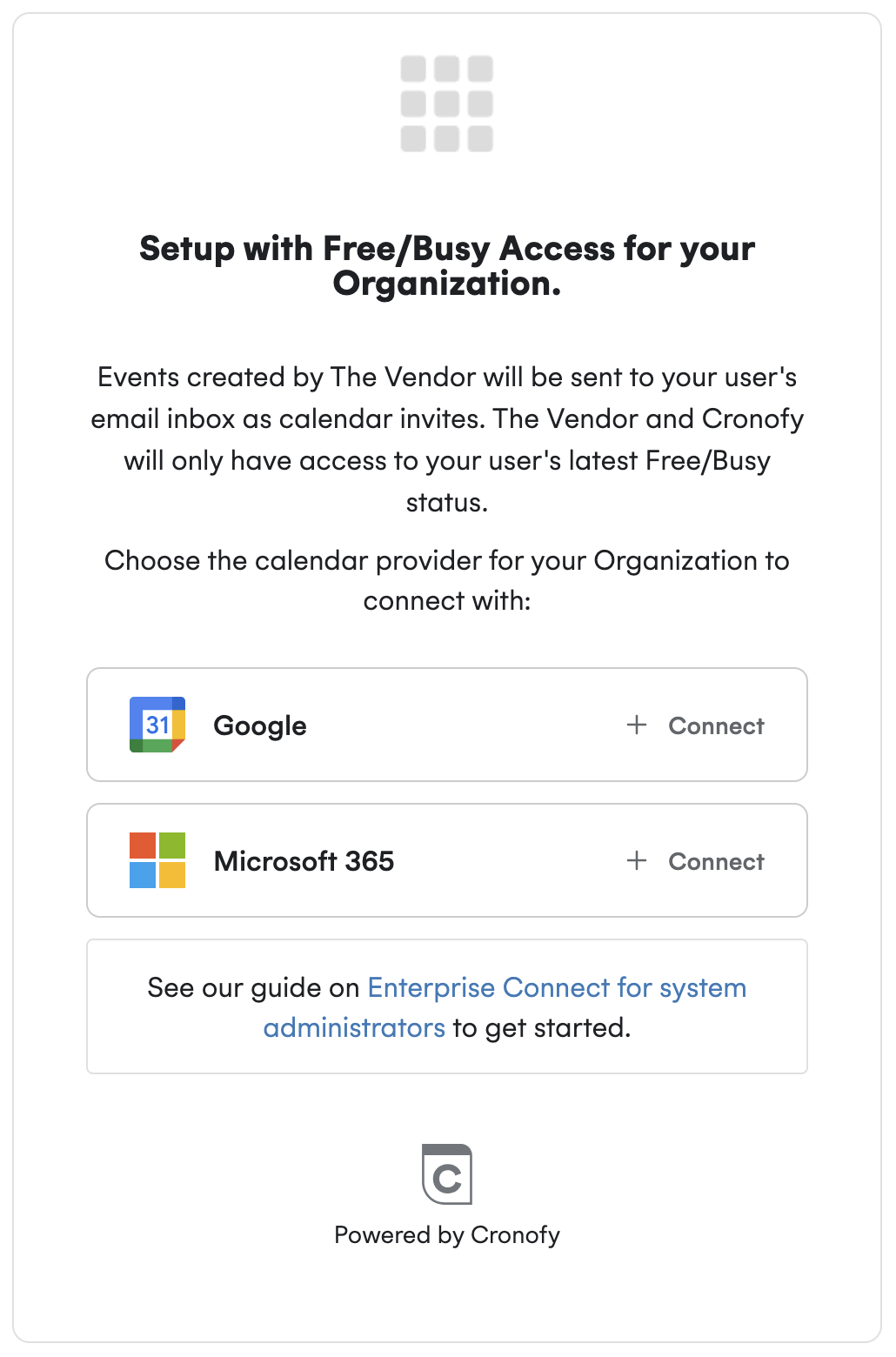Click the gray grid placeholder logo
Screen dimensions: 896x1357
pos(447,104)
